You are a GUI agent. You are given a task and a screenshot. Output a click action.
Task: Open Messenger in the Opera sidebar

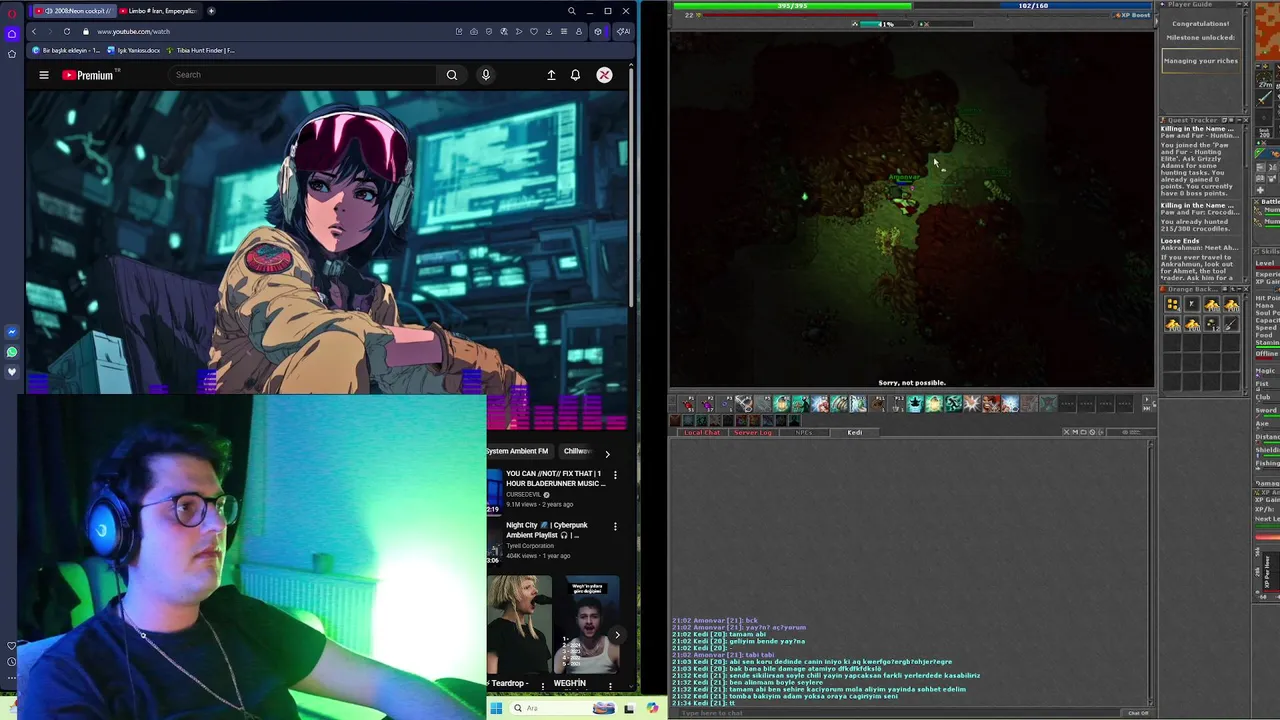pos(11,332)
